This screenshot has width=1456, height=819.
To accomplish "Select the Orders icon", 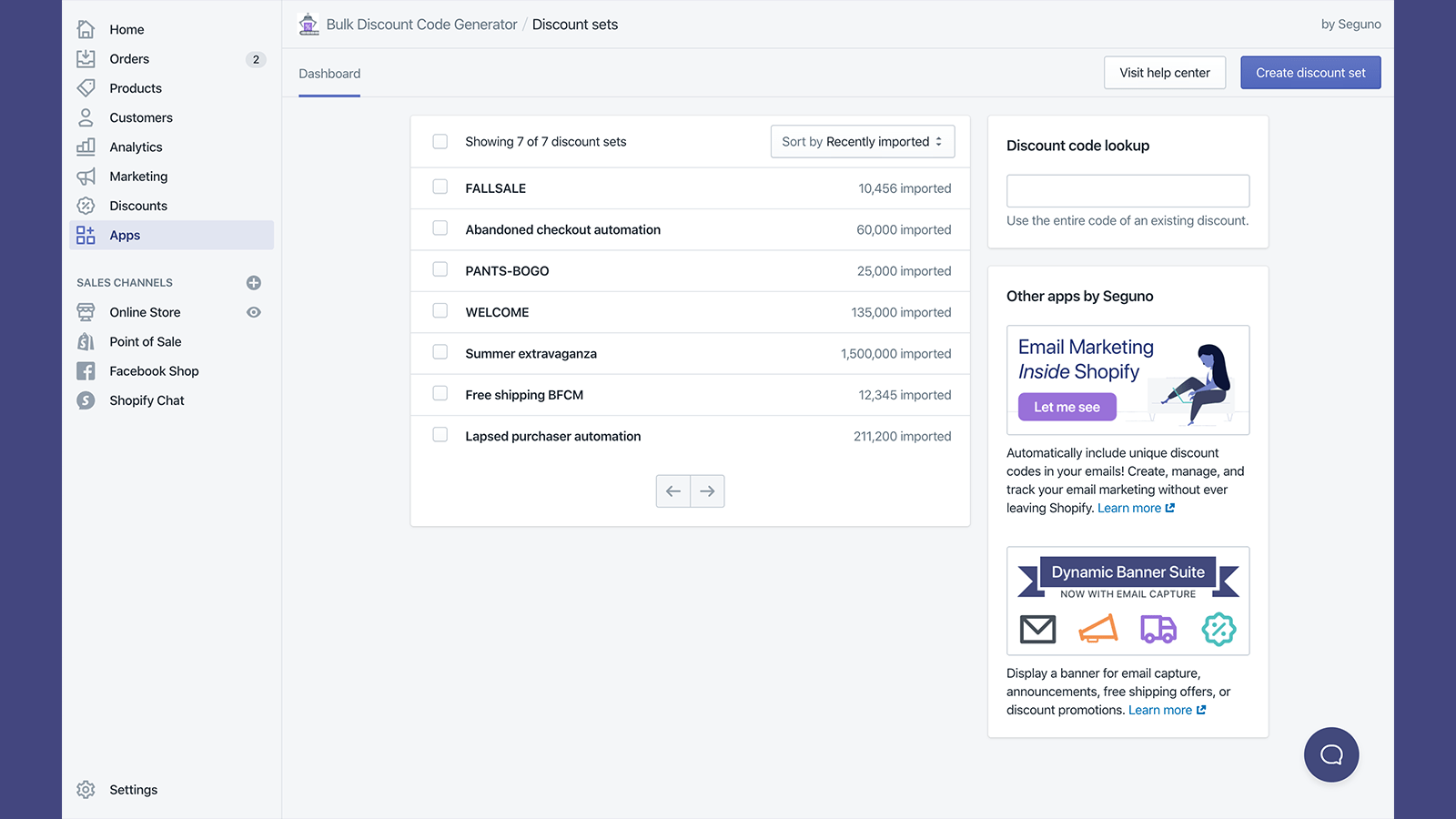I will pos(86,58).
